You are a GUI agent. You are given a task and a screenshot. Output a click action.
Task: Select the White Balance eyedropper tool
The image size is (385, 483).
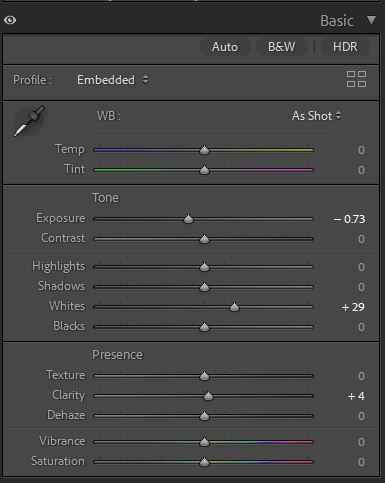29,121
